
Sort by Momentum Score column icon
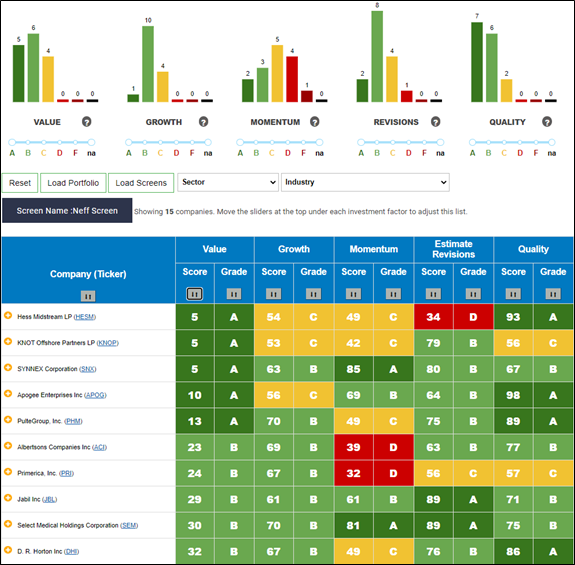click(353, 294)
